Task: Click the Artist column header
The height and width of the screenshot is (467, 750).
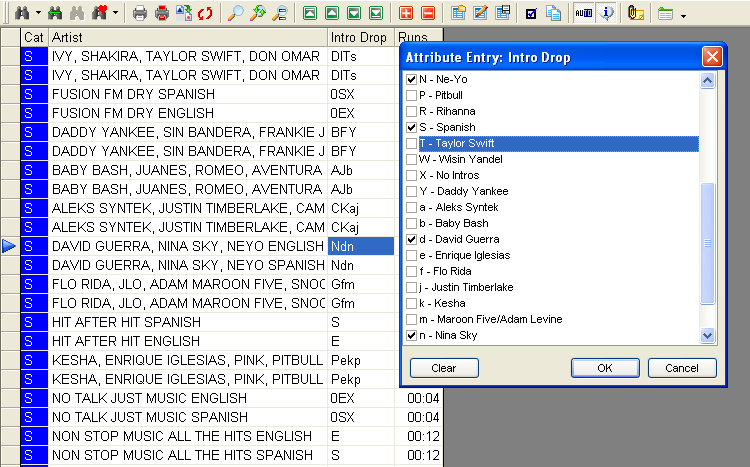Action: [188, 37]
